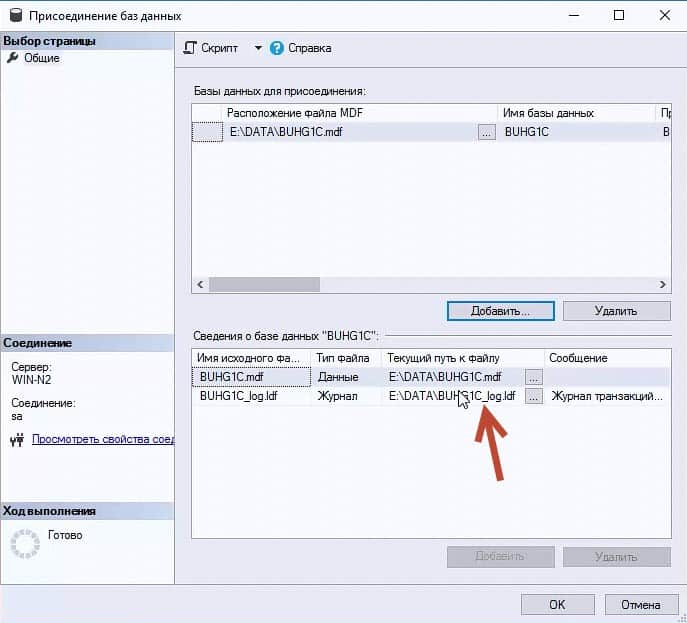687x623 pixels.
Task: Click the upper Удалить button
Action: coord(615,311)
